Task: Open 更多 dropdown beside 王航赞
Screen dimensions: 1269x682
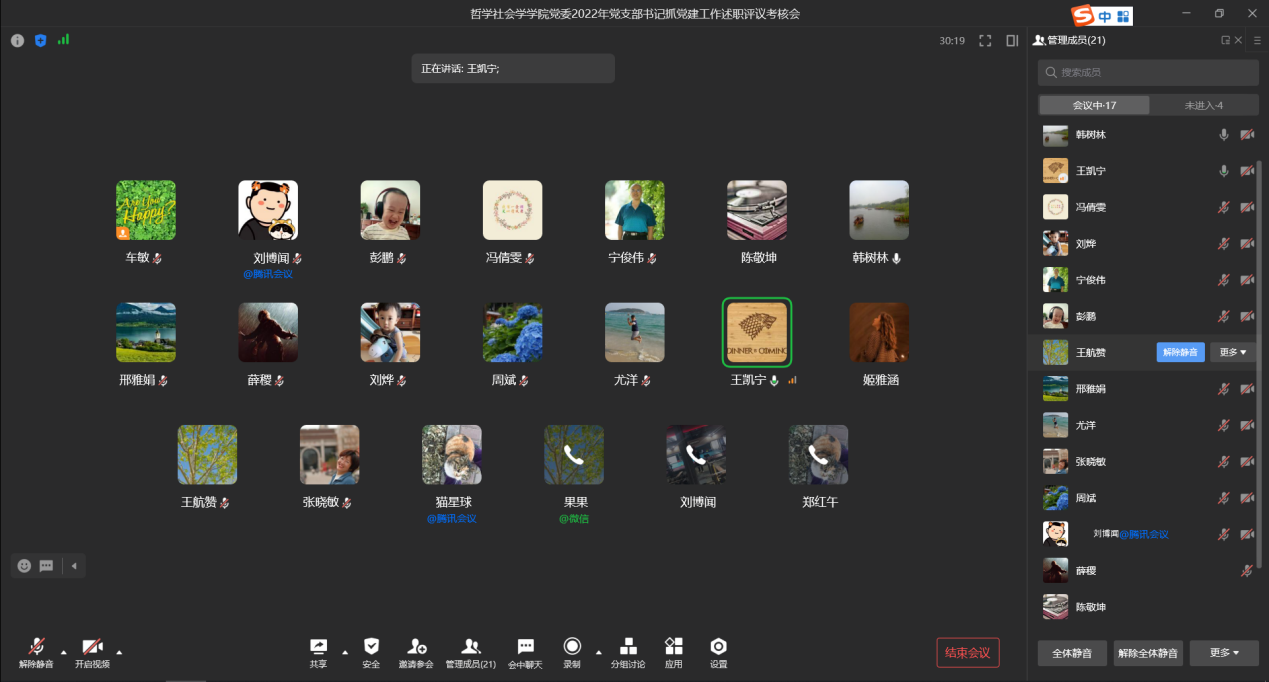Action: tap(1233, 352)
